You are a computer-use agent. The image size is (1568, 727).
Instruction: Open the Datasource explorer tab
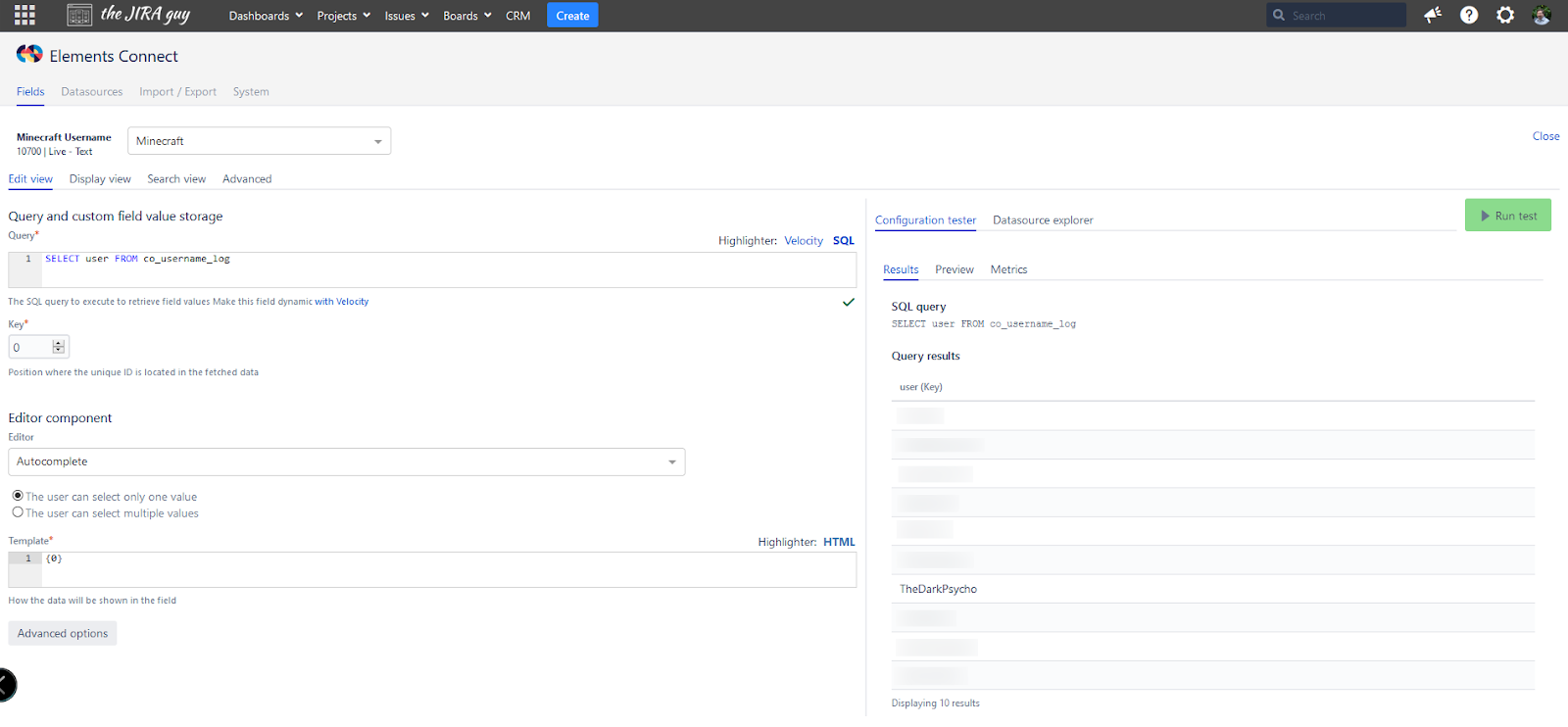1043,220
